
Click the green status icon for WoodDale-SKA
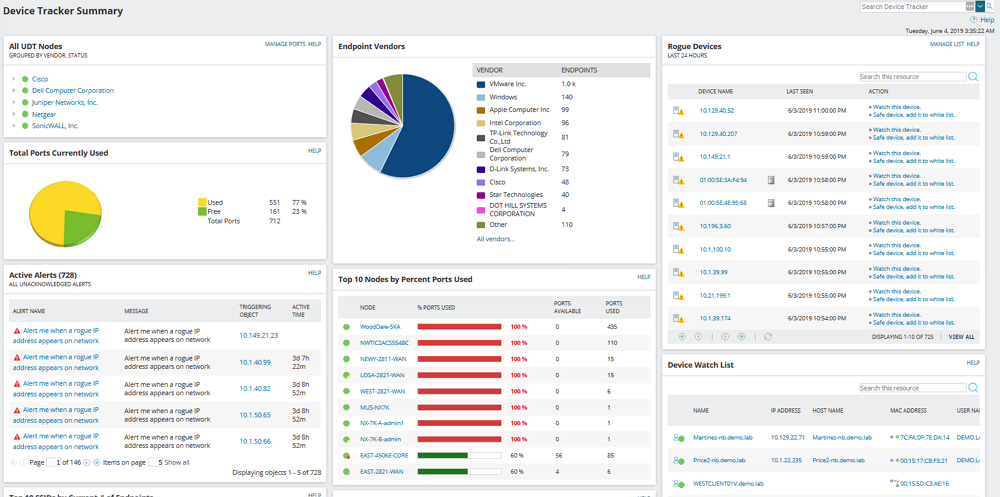[347, 327]
